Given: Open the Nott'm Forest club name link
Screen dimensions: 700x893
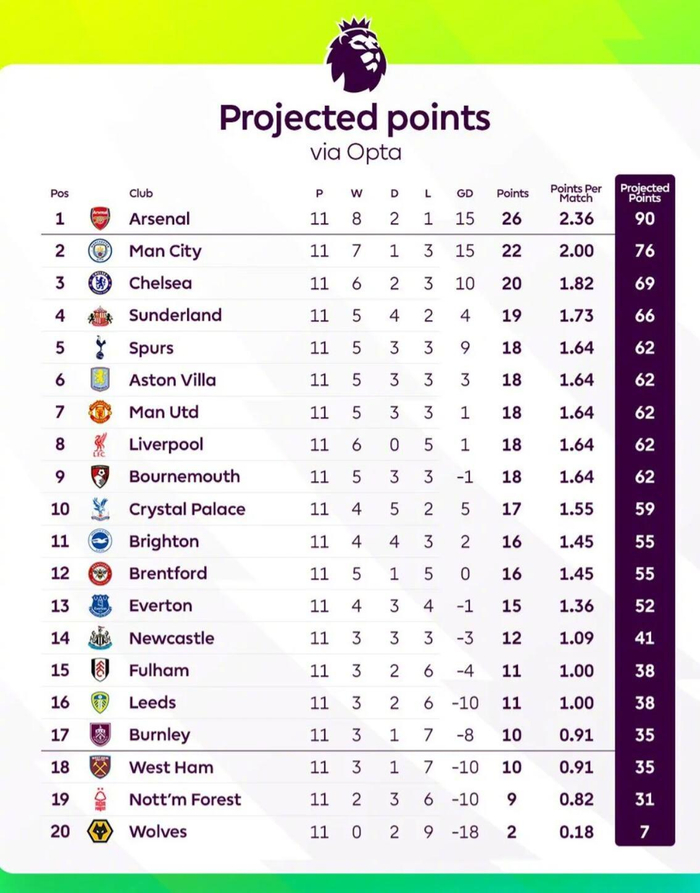Looking at the screenshot, I should point(185,799).
